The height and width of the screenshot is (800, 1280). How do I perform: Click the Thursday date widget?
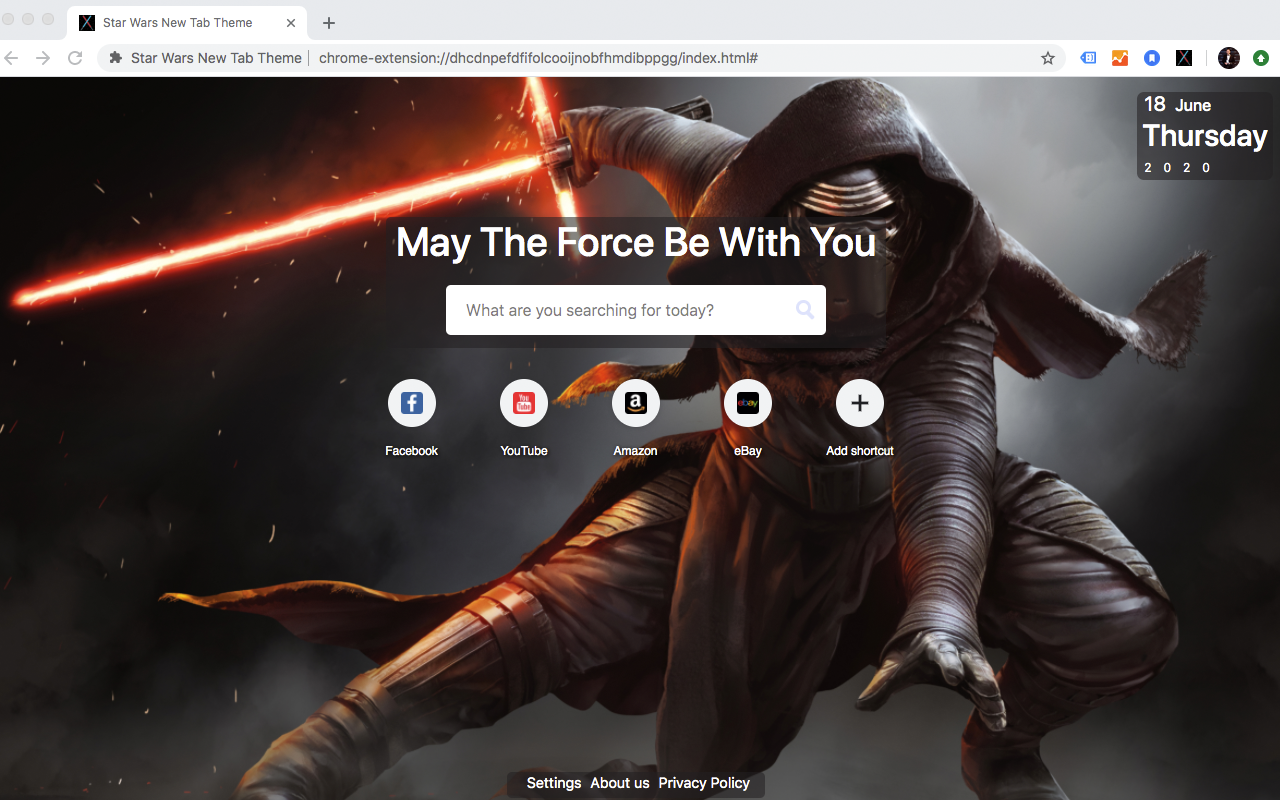point(1205,135)
